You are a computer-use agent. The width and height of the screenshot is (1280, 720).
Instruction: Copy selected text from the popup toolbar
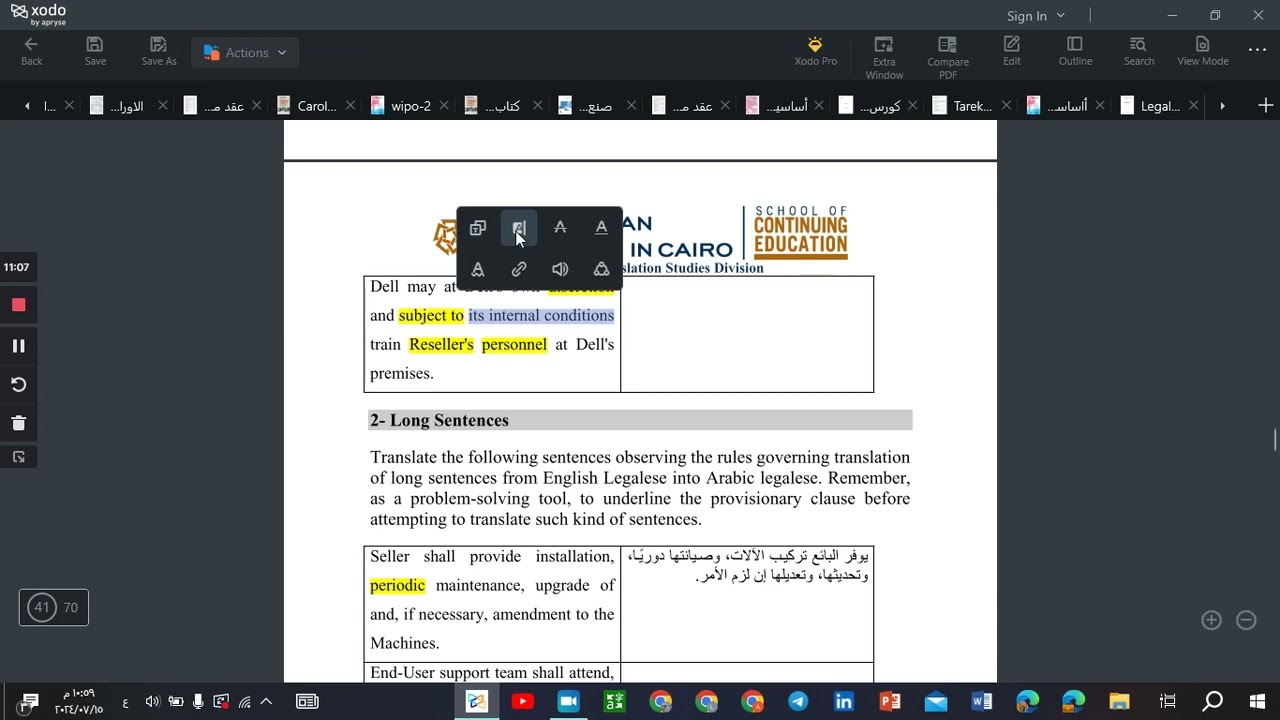478,228
